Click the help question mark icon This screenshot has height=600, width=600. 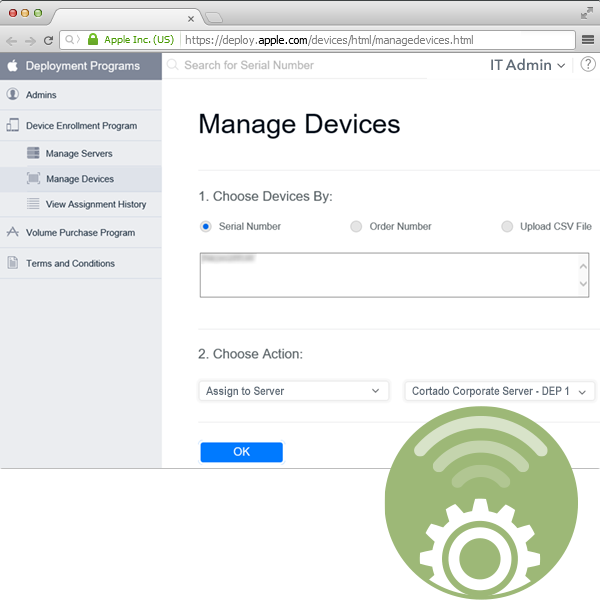tap(588, 64)
